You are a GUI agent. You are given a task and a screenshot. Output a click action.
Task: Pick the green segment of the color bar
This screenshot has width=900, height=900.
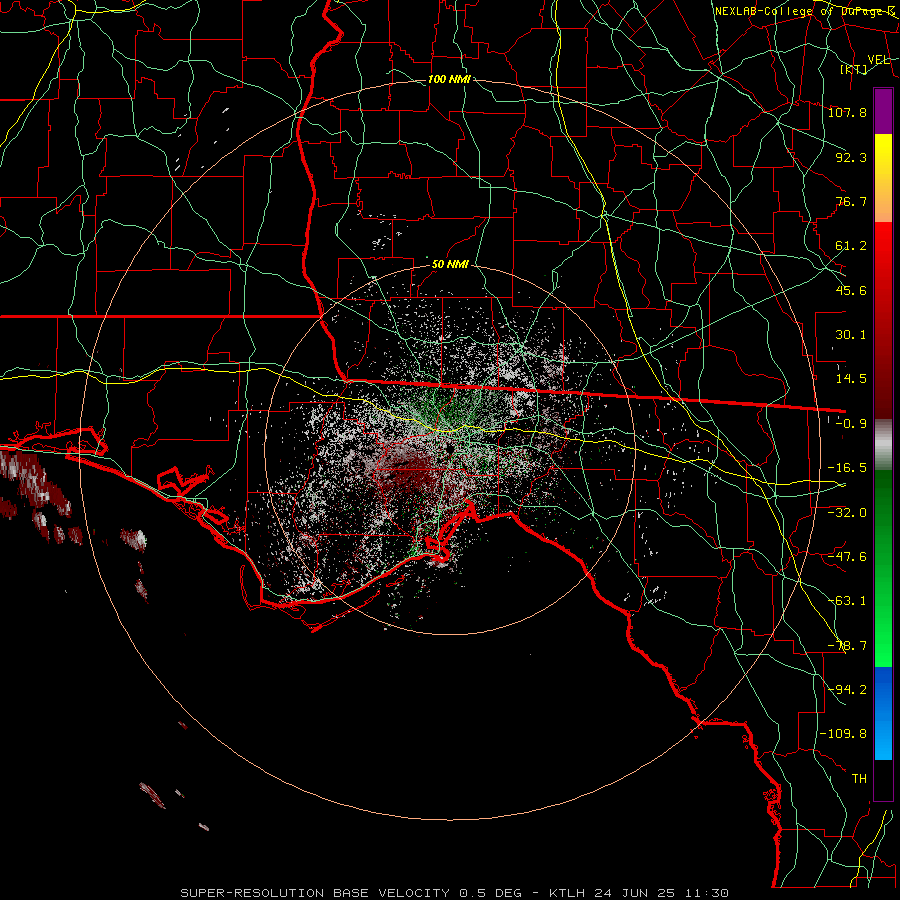pyautogui.click(x=883, y=568)
